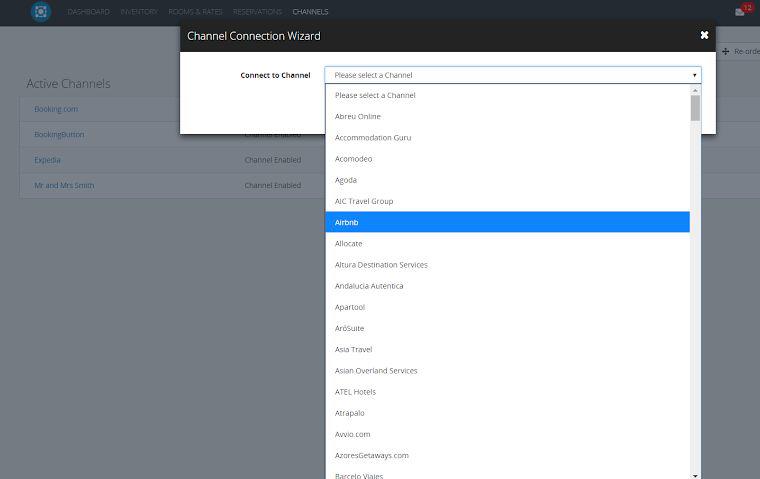This screenshot has height=479, width=760.
Task: Open the Reservations menu
Action: [257, 12]
